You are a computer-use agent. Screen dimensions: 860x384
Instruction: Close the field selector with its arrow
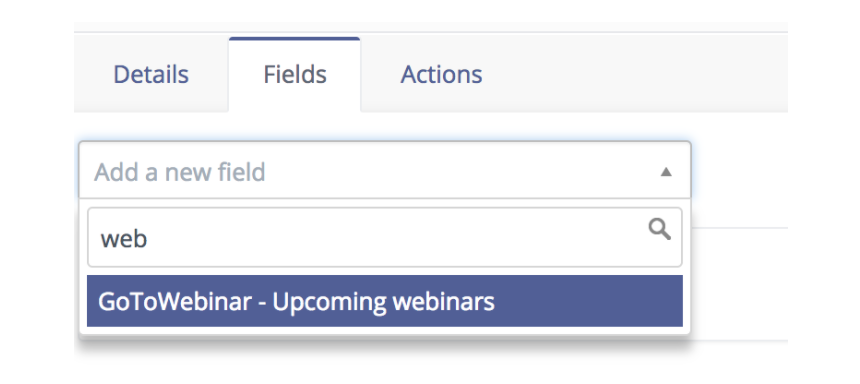666,172
